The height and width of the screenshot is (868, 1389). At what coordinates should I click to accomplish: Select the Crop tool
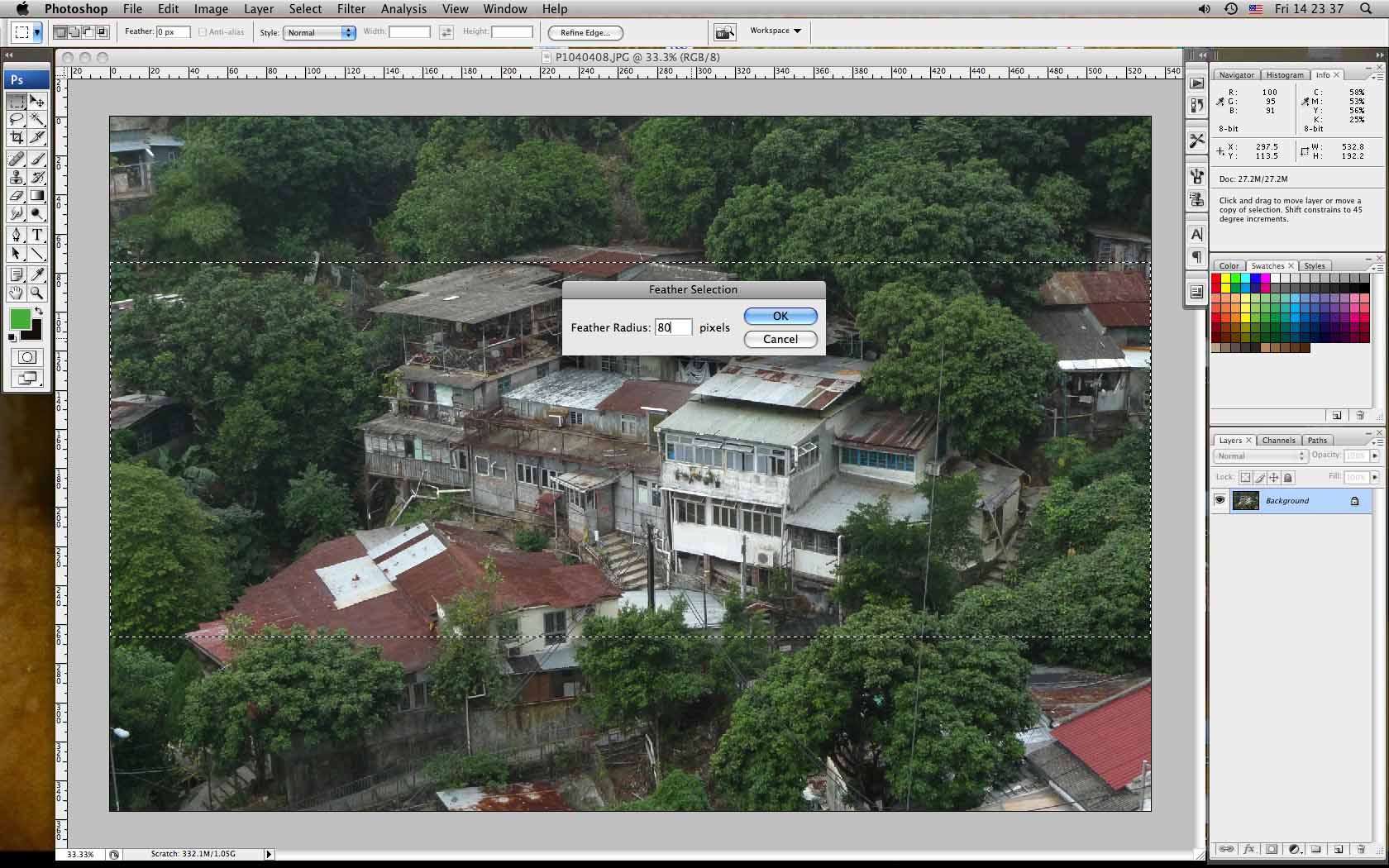(x=17, y=137)
